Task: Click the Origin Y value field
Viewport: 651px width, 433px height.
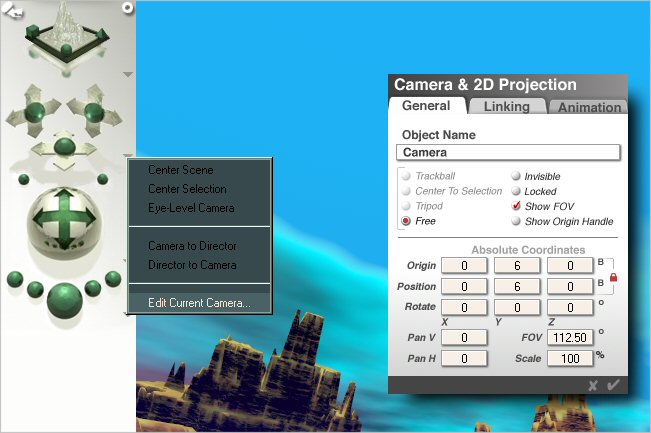Action: pyautogui.click(x=517, y=265)
